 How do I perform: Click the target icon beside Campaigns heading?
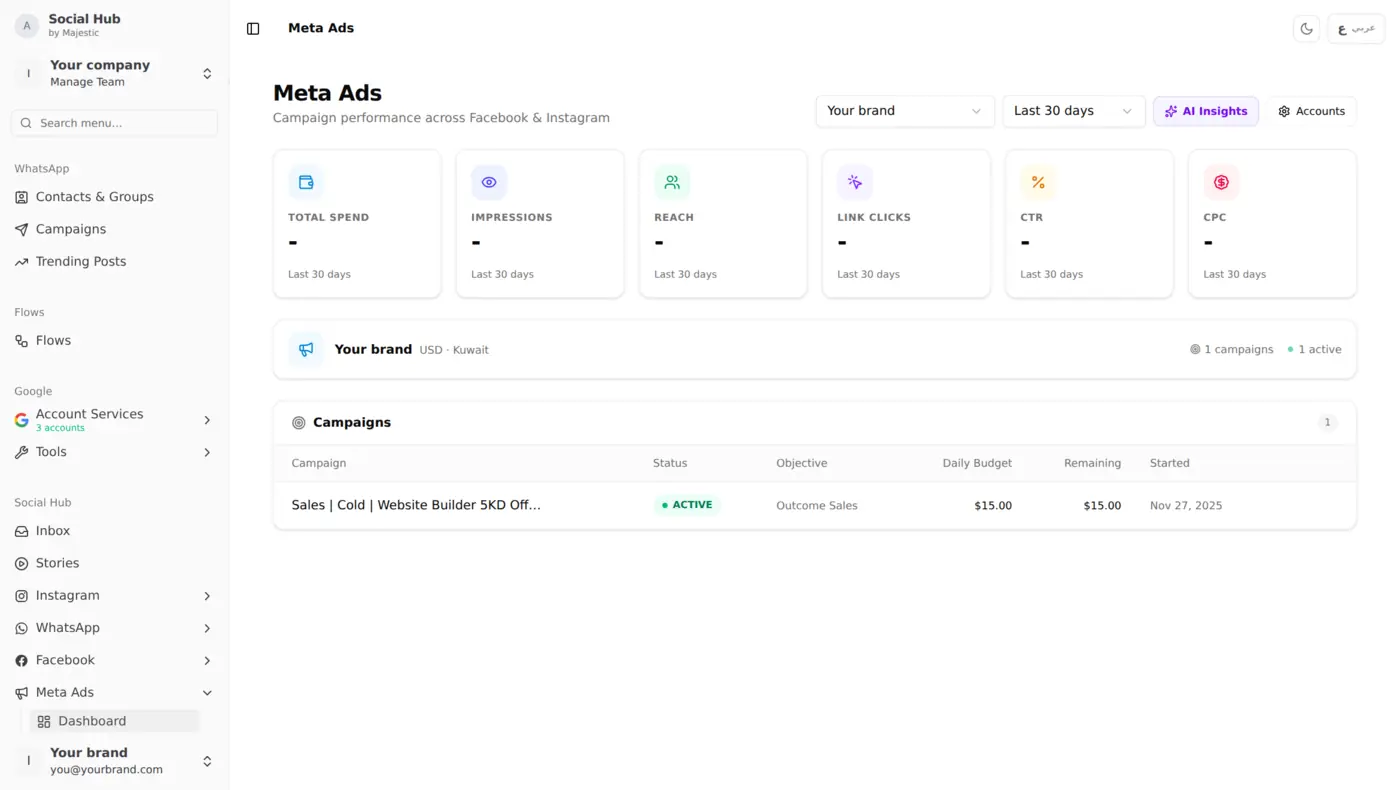coord(298,423)
